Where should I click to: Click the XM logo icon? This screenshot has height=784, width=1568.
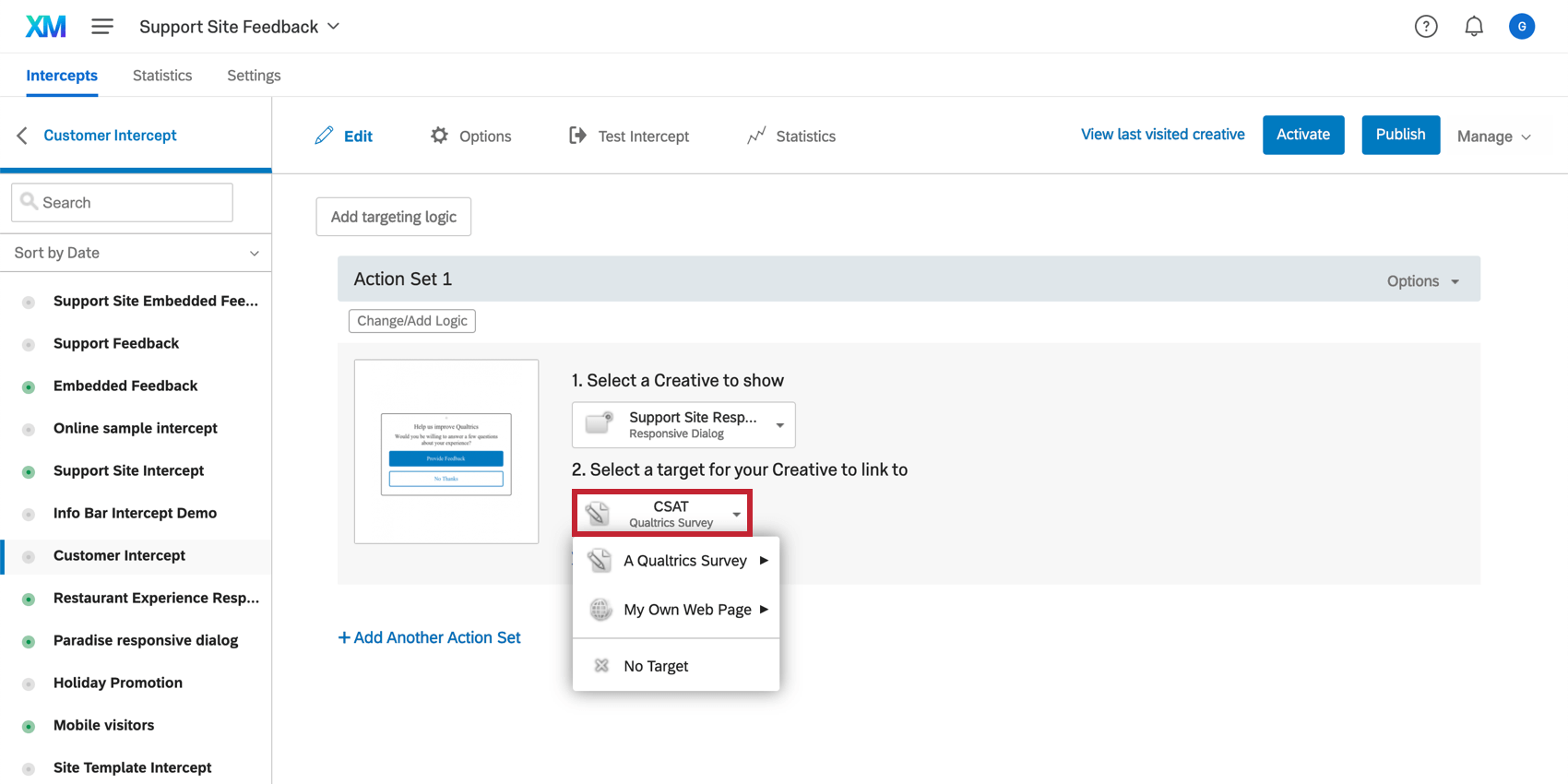click(x=45, y=27)
